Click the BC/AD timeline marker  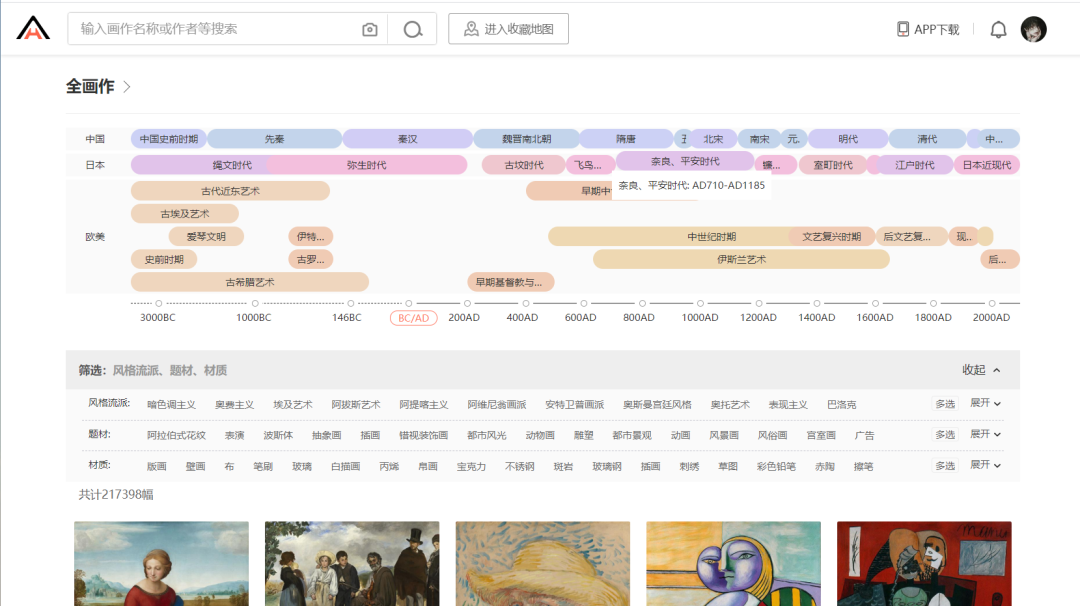point(413,318)
